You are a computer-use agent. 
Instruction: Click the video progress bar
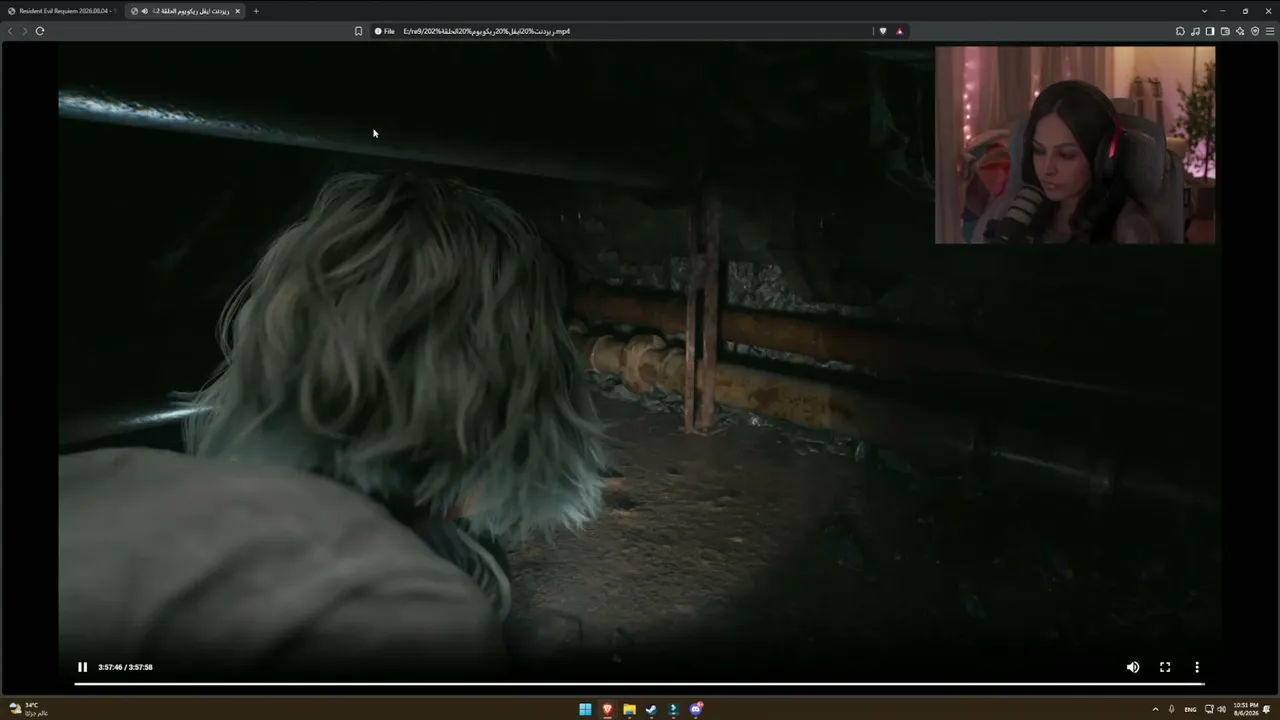click(639, 684)
